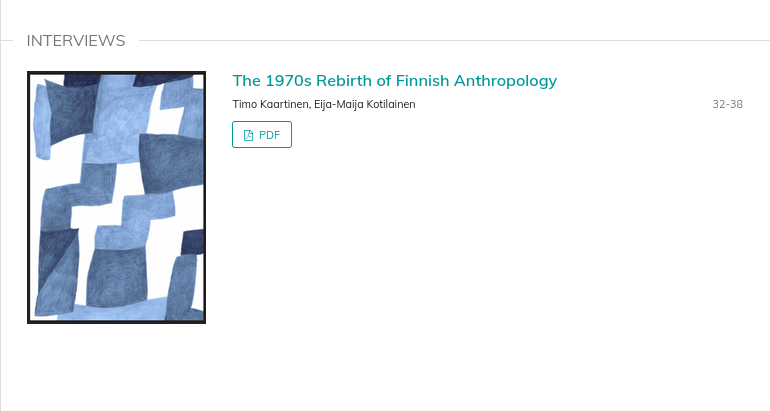Click the 'PDF' text label on the button
Screen dimensions: 770x411
tap(270, 135)
